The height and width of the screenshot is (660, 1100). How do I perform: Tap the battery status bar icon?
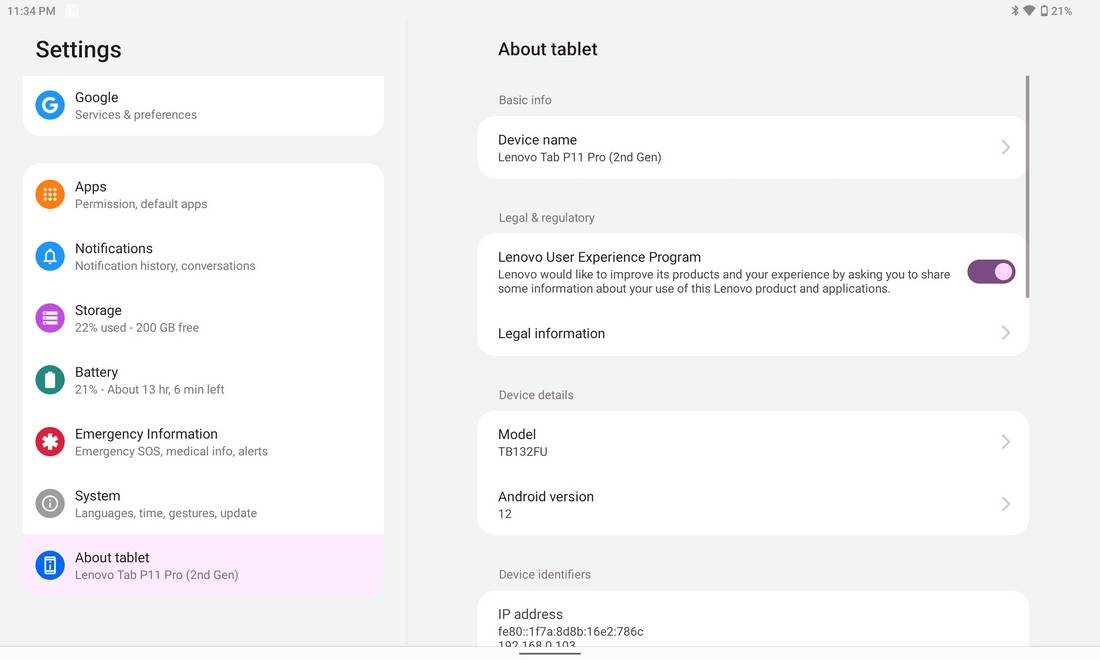point(1044,11)
